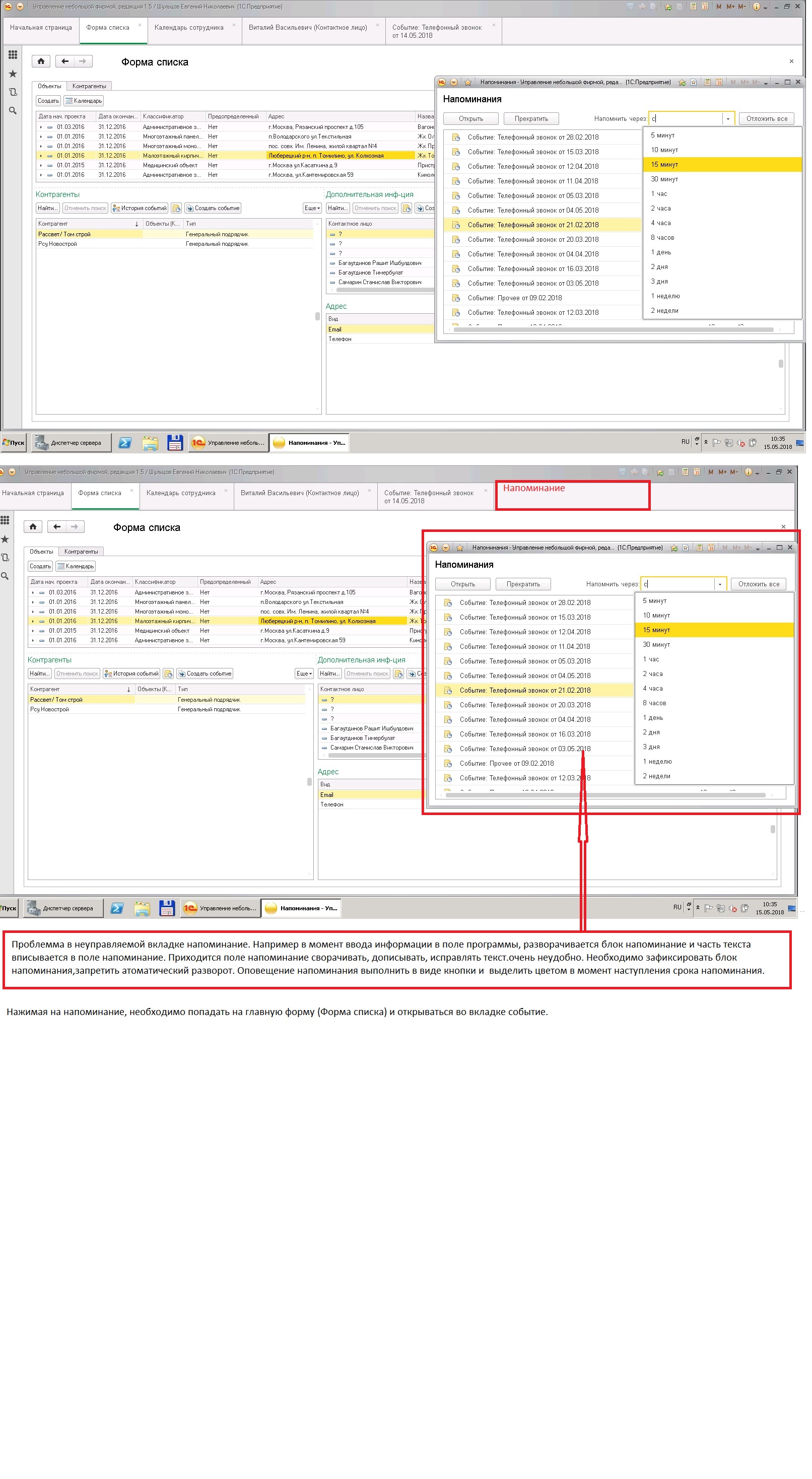Viewport: 812px width, 1479px height.
Task: Switch to the Календарь сотрудника tab in the upper screenshot
Action: point(189,28)
